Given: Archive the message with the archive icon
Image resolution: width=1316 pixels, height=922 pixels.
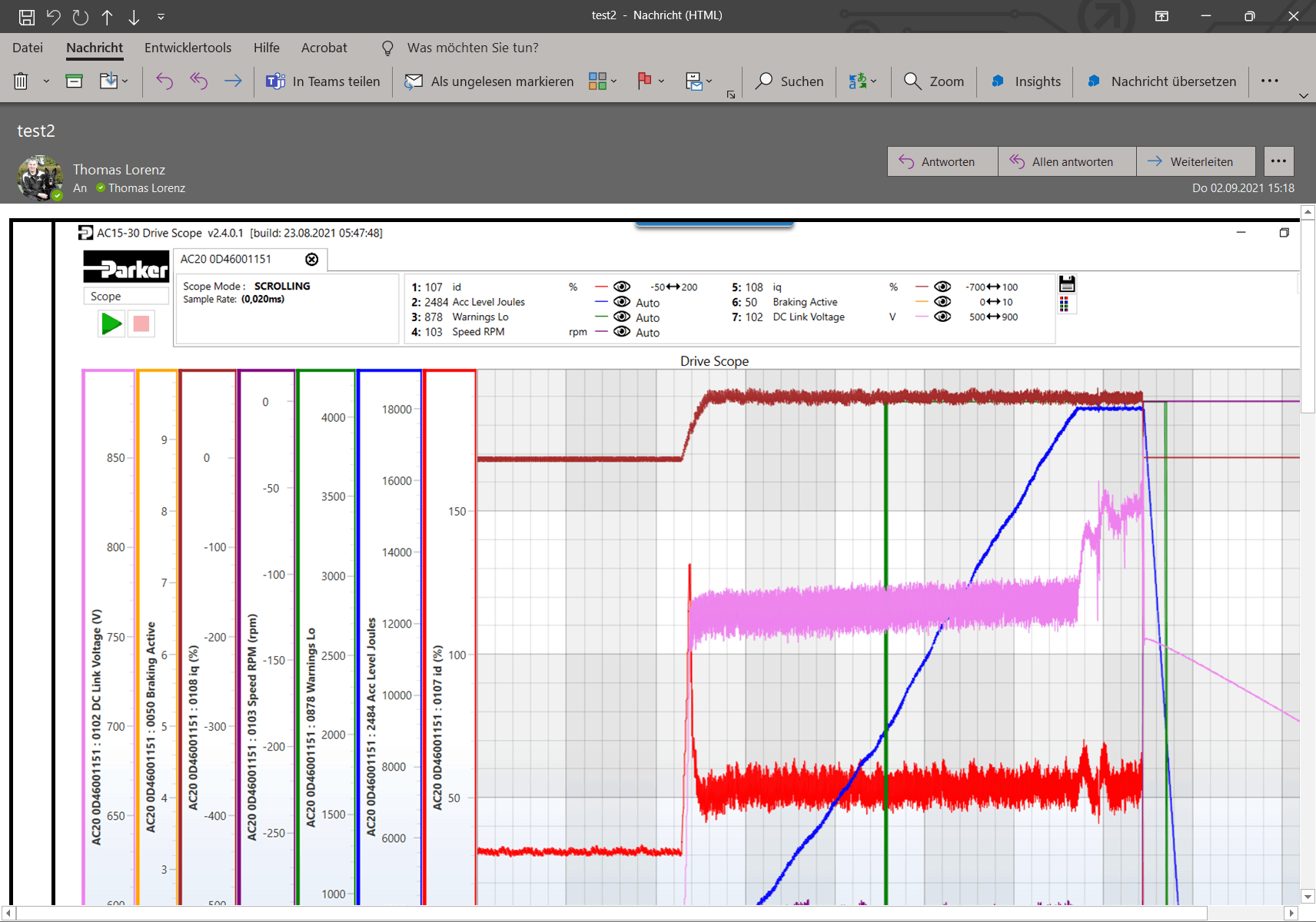Looking at the screenshot, I should pyautogui.click(x=75, y=81).
